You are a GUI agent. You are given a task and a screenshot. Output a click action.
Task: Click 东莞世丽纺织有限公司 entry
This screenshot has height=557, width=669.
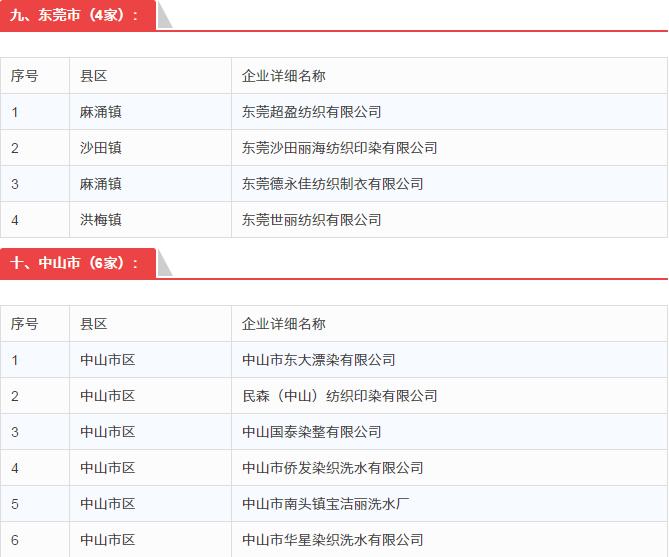311,220
